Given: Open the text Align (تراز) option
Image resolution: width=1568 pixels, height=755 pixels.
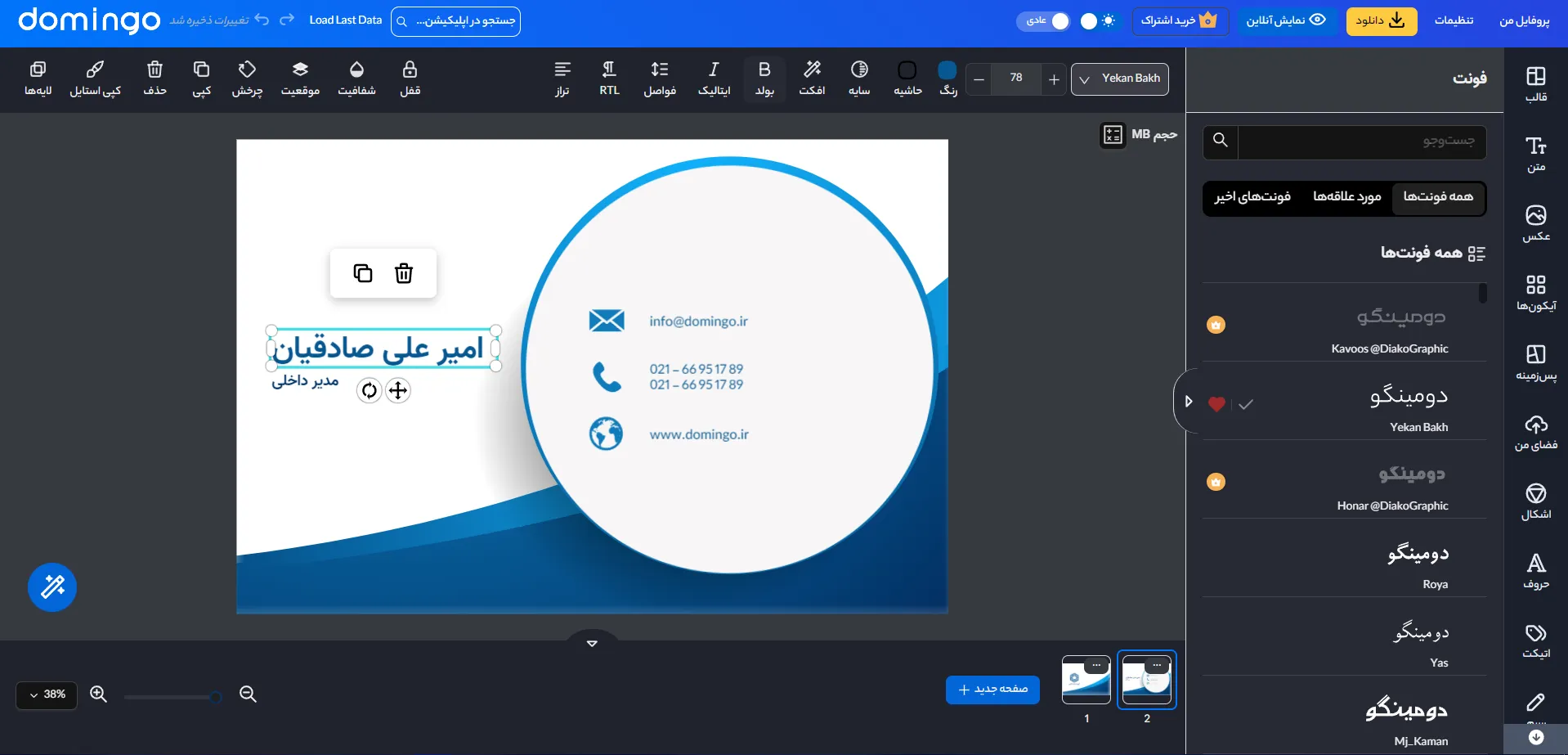Looking at the screenshot, I should [562, 79].
